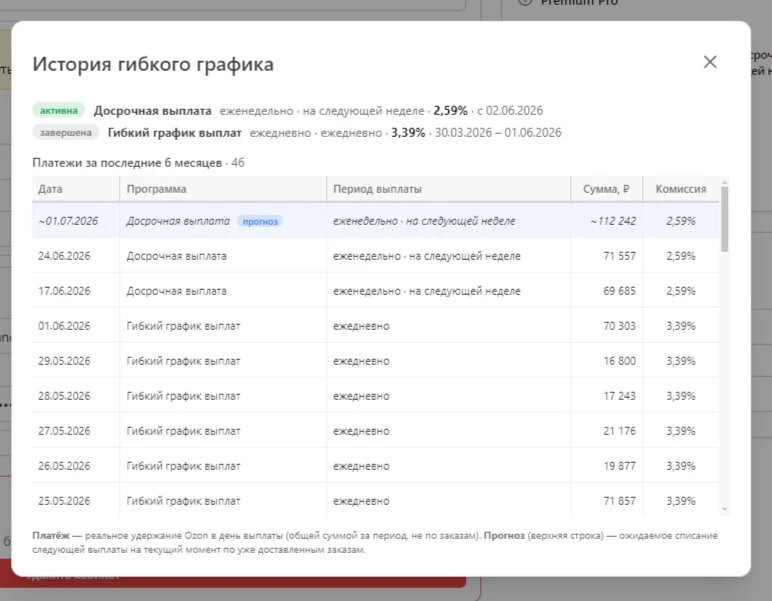Click scrollbar down arrow of payments table
Viewport: 772px width, 601px height.
click(724, 509)
